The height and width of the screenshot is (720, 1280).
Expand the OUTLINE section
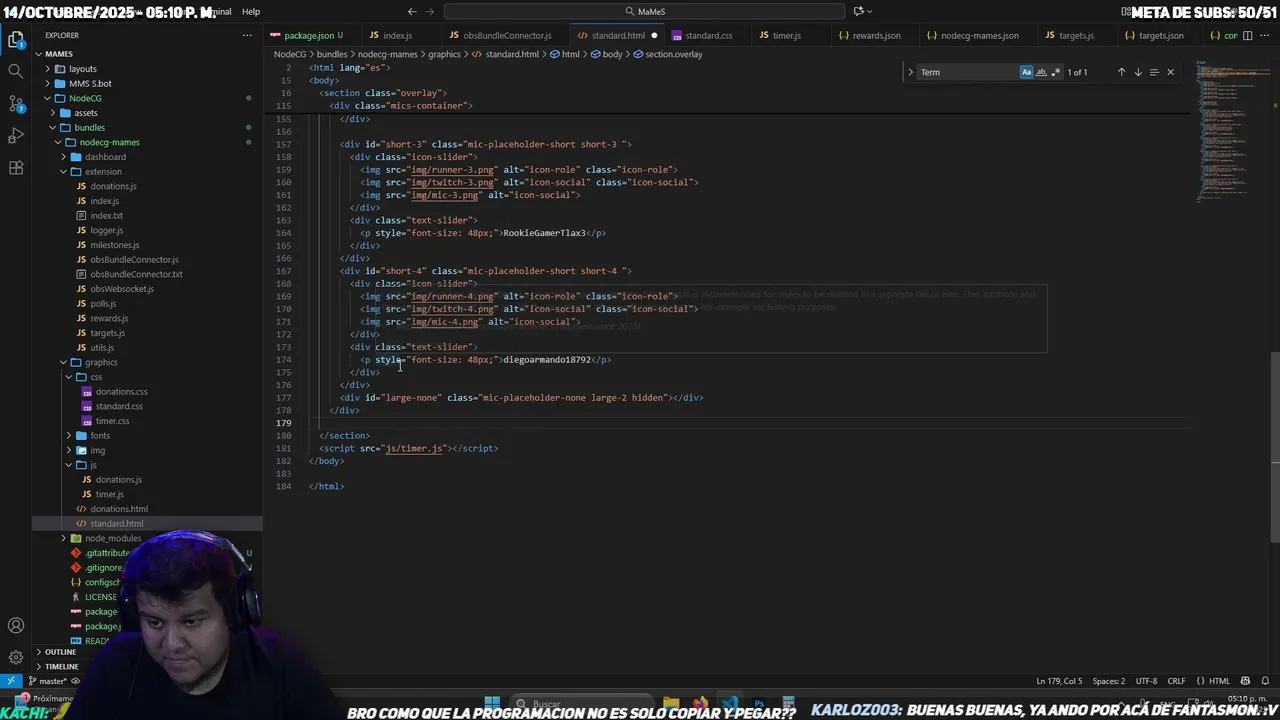point(60,652)
